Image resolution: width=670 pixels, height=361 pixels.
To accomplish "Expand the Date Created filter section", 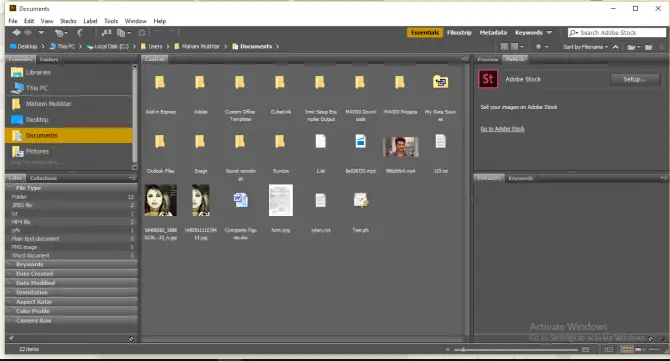I will [71, 273].
